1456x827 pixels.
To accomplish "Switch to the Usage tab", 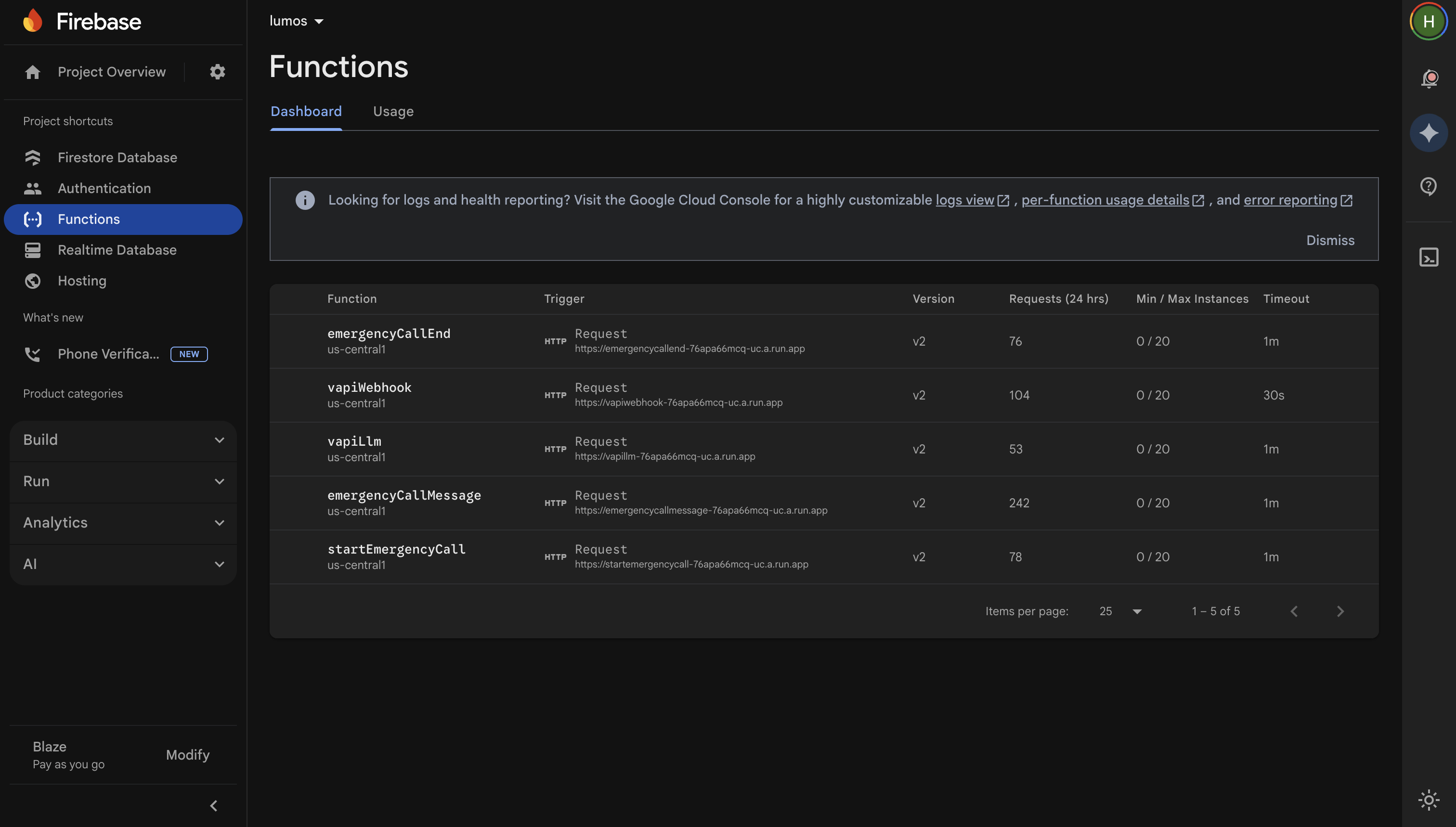I will (393, 111).
